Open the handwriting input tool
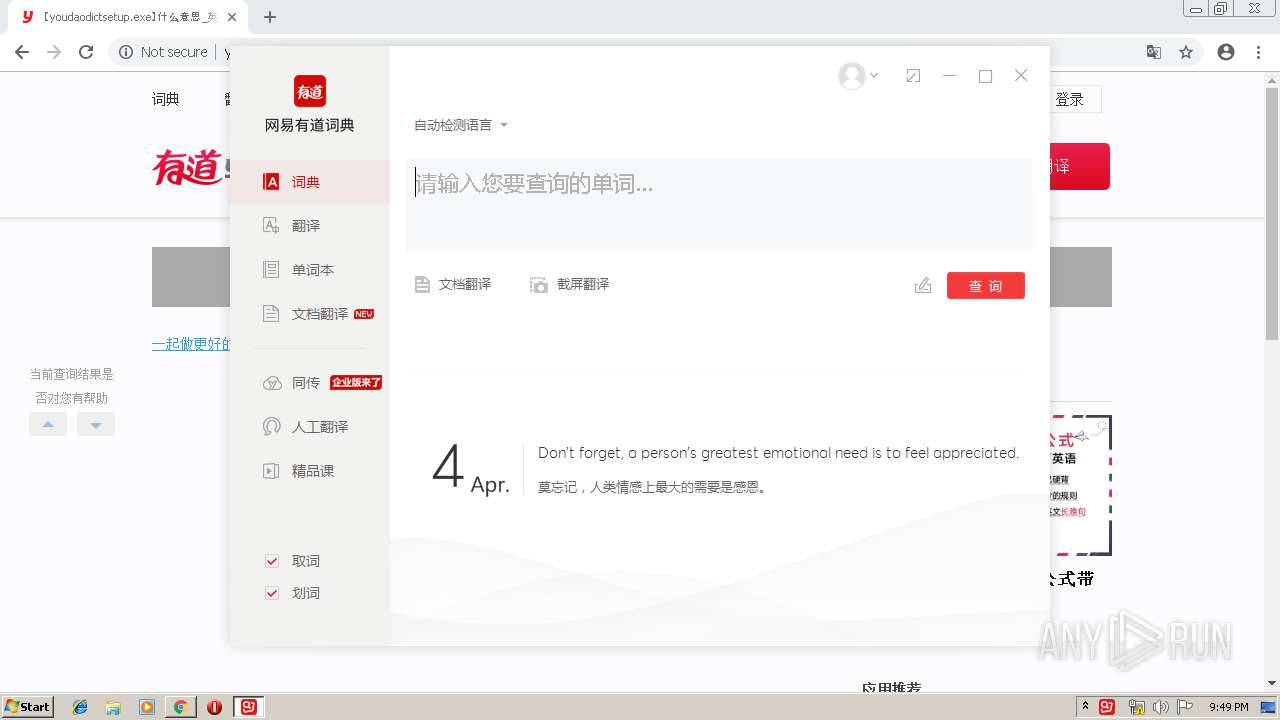The image size is (1280, 720). 923,286
